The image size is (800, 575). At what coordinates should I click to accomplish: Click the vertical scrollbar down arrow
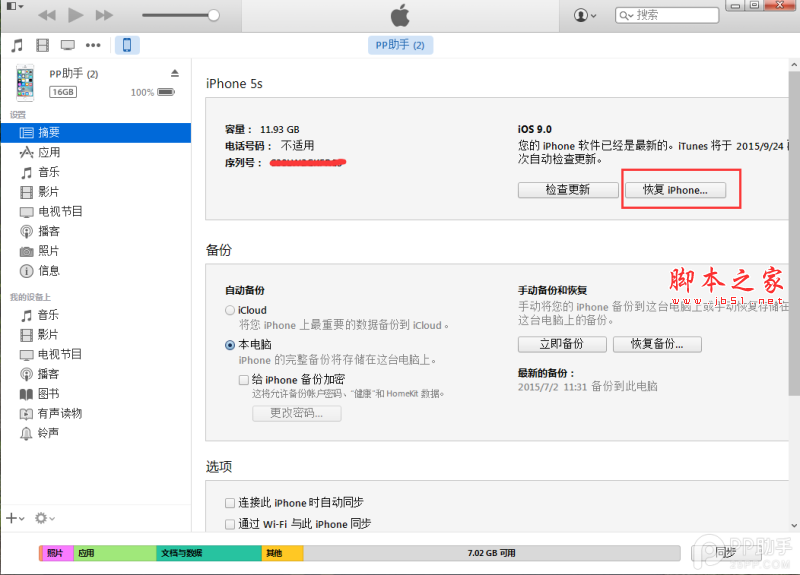(x=794, y=525)
